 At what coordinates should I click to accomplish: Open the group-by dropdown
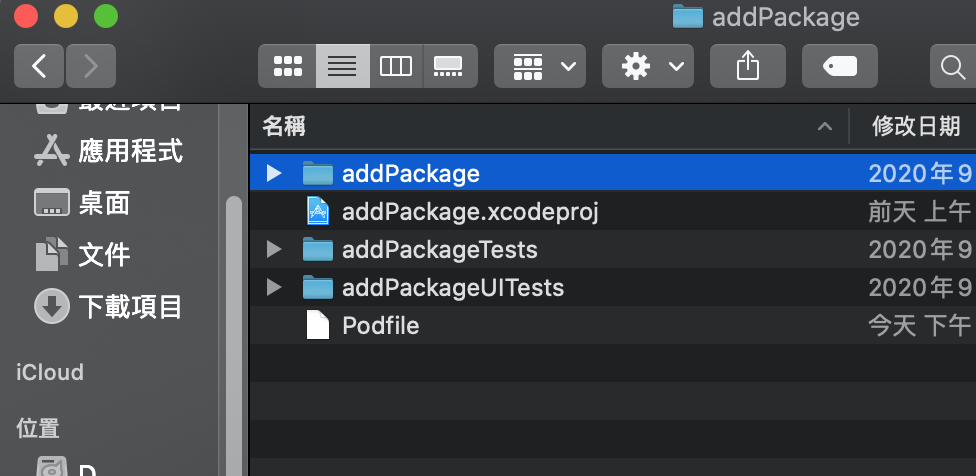click(x=540, y=67)
